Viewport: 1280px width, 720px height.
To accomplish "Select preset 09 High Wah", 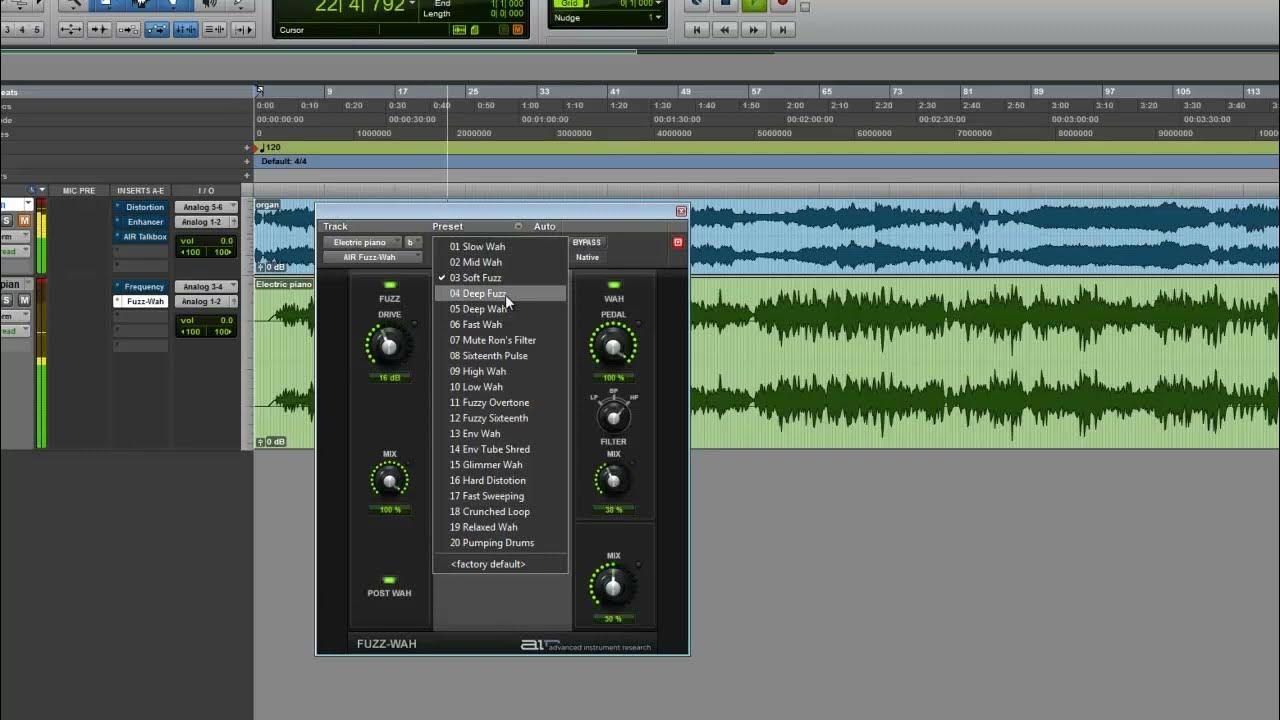I will 500,371.
